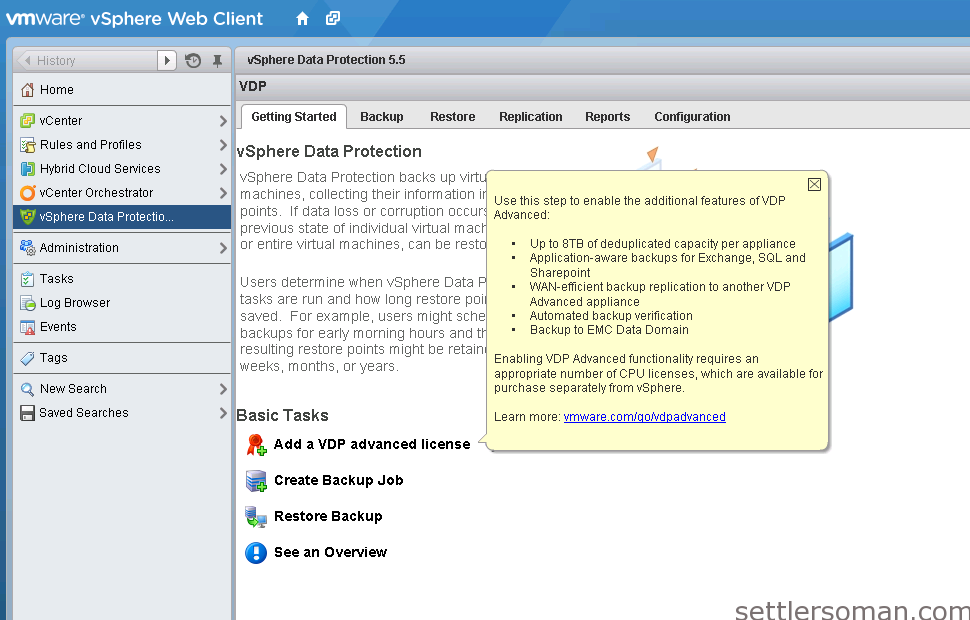Image resolution: width=970 pixels, height=620 pixels.
Task: Go forward with the History arrow
Action: 167,61
